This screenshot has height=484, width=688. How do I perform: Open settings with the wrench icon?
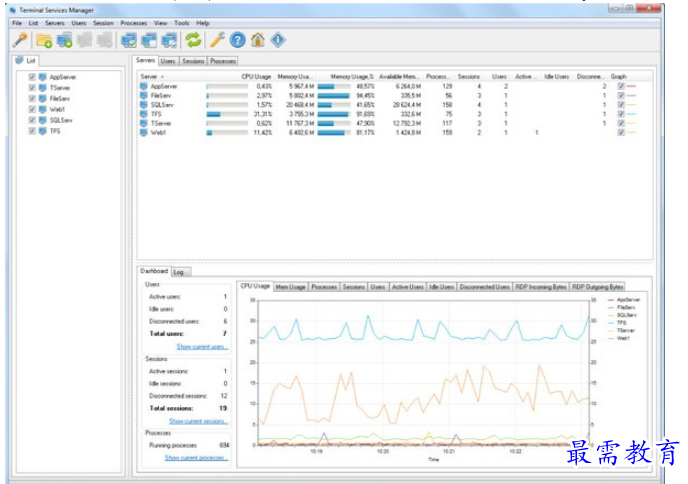click(x=217, y=40)
